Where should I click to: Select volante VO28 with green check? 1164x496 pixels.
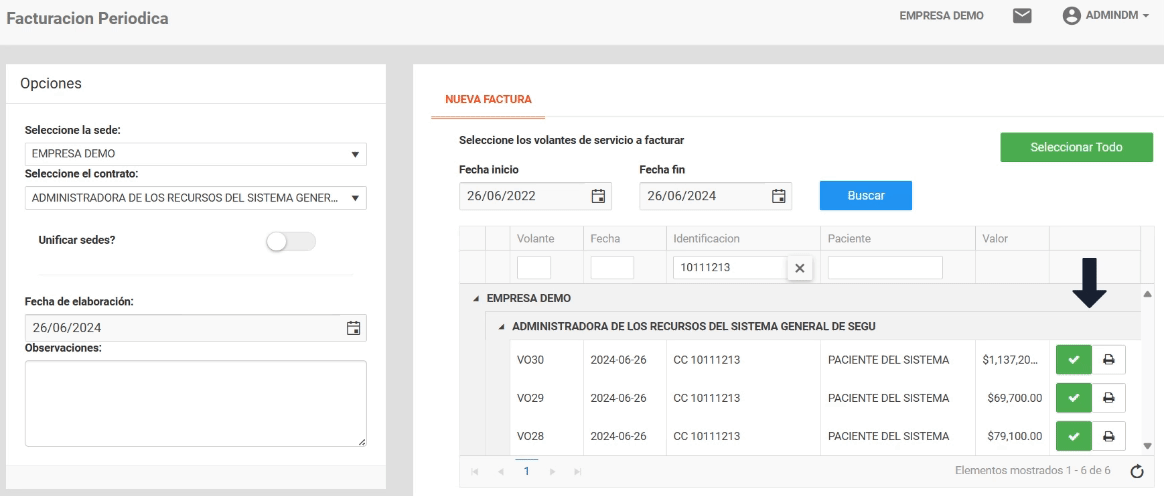coord(1072,435)
